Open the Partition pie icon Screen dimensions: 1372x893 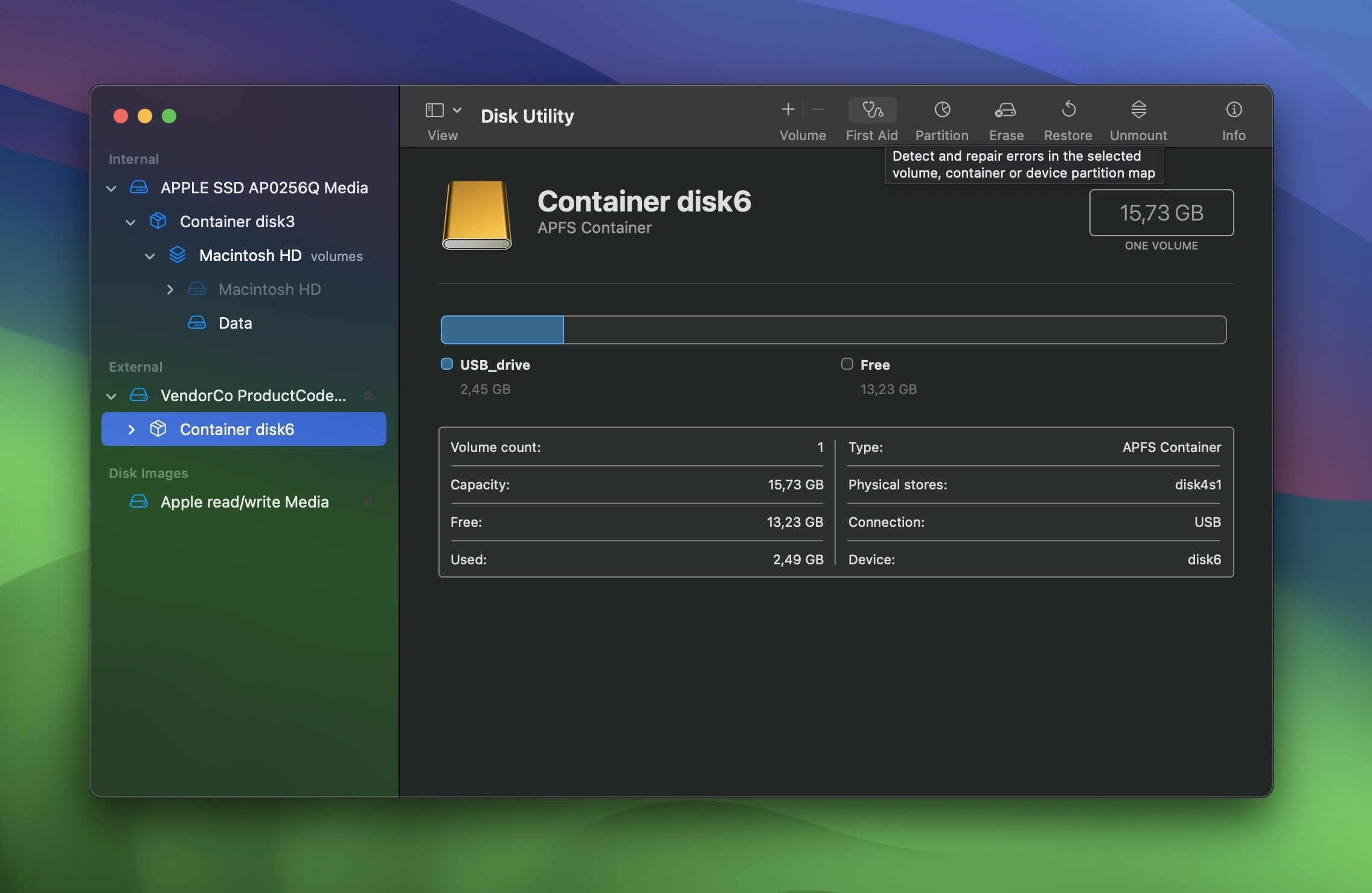click(942, 109)
